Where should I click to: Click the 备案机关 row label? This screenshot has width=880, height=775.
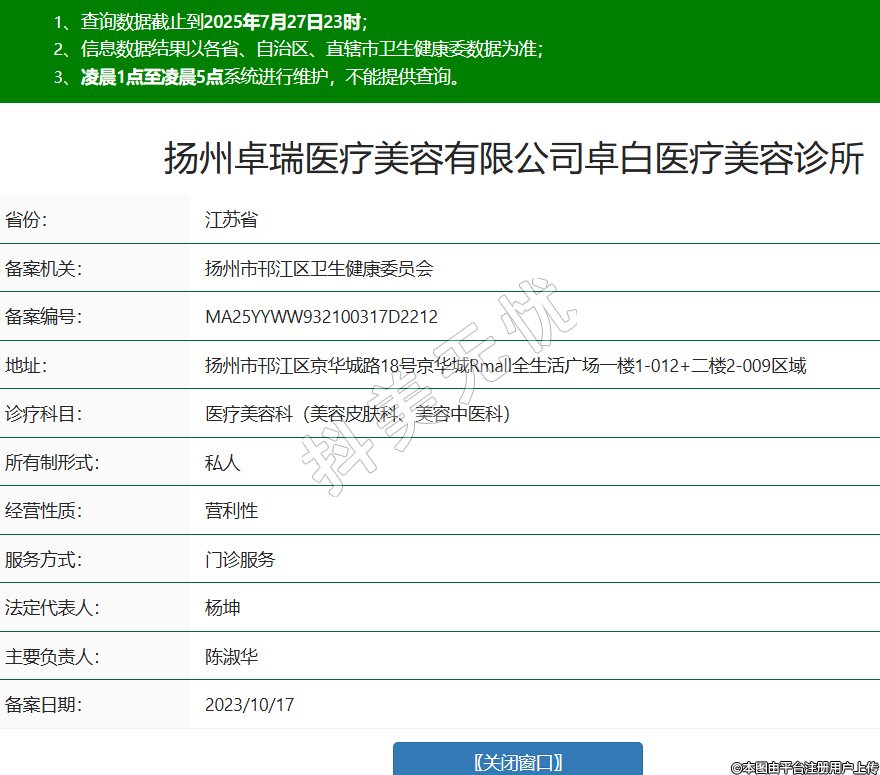[x=43, y=269]
